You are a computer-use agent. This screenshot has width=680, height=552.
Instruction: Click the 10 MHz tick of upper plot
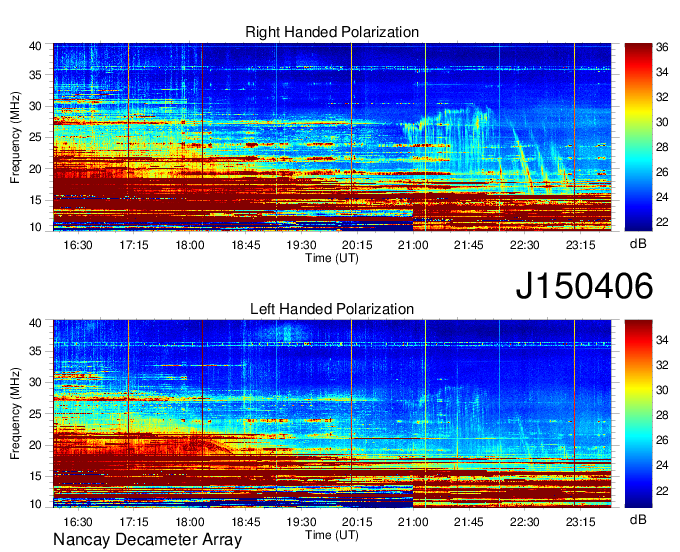(x=35, y=227)
